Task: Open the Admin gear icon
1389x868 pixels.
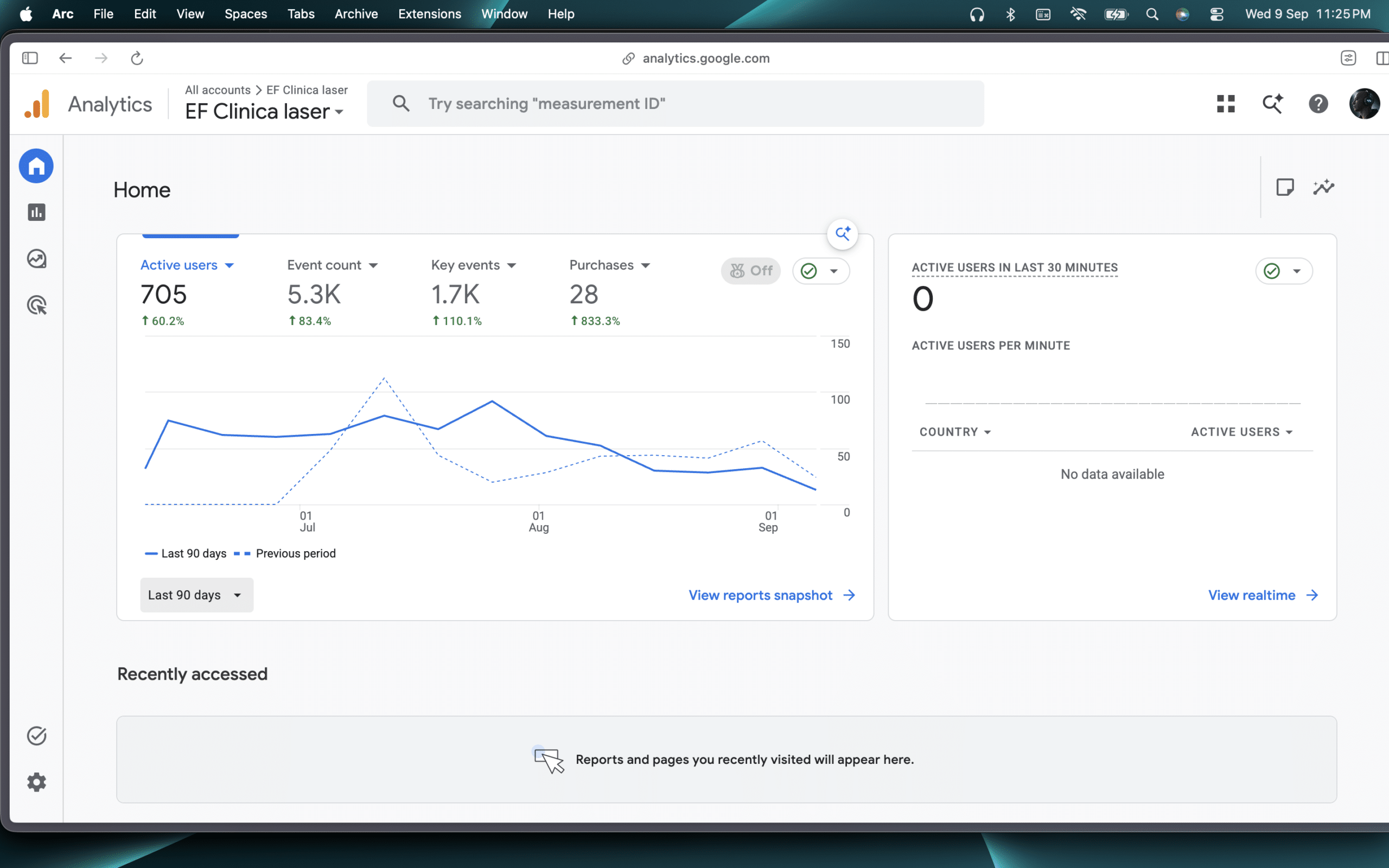Action: (x=36, y=782)
